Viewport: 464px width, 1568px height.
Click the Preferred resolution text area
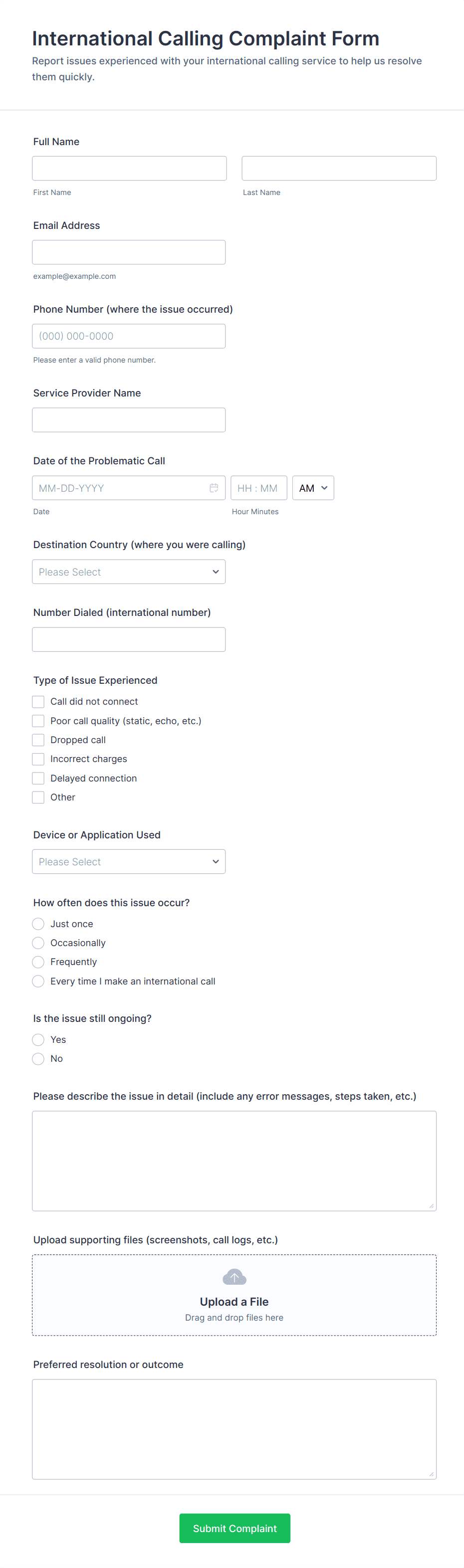[234, 1429]
